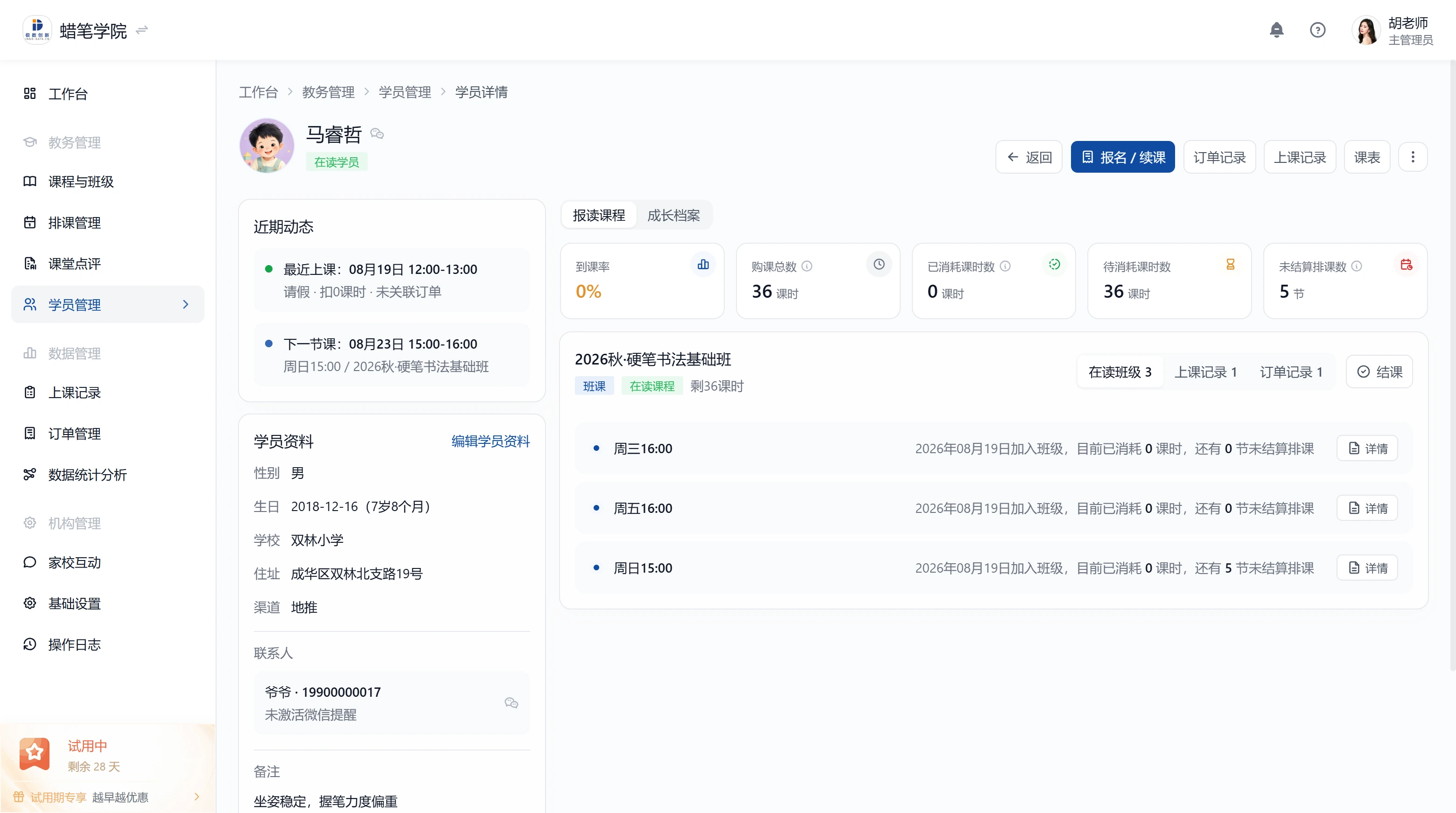Viewport: 1456px width, 813px height.
Task: Switch to 订单记录 1 class tab
Action: [x=1291, y=372]
